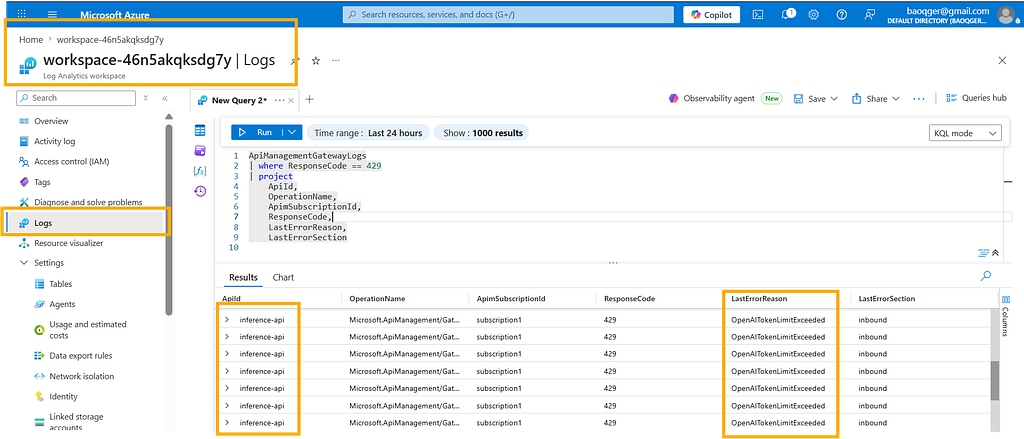Select the New Query 2 tab
Image resolution: width=1024 pixels, height=439 pixels.
(240, 101)
